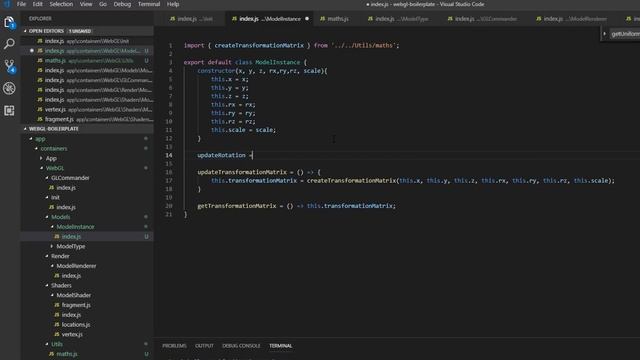Click the ModelInstance class name
This screenshot has height=360, width=640.
tap(278, 62)
